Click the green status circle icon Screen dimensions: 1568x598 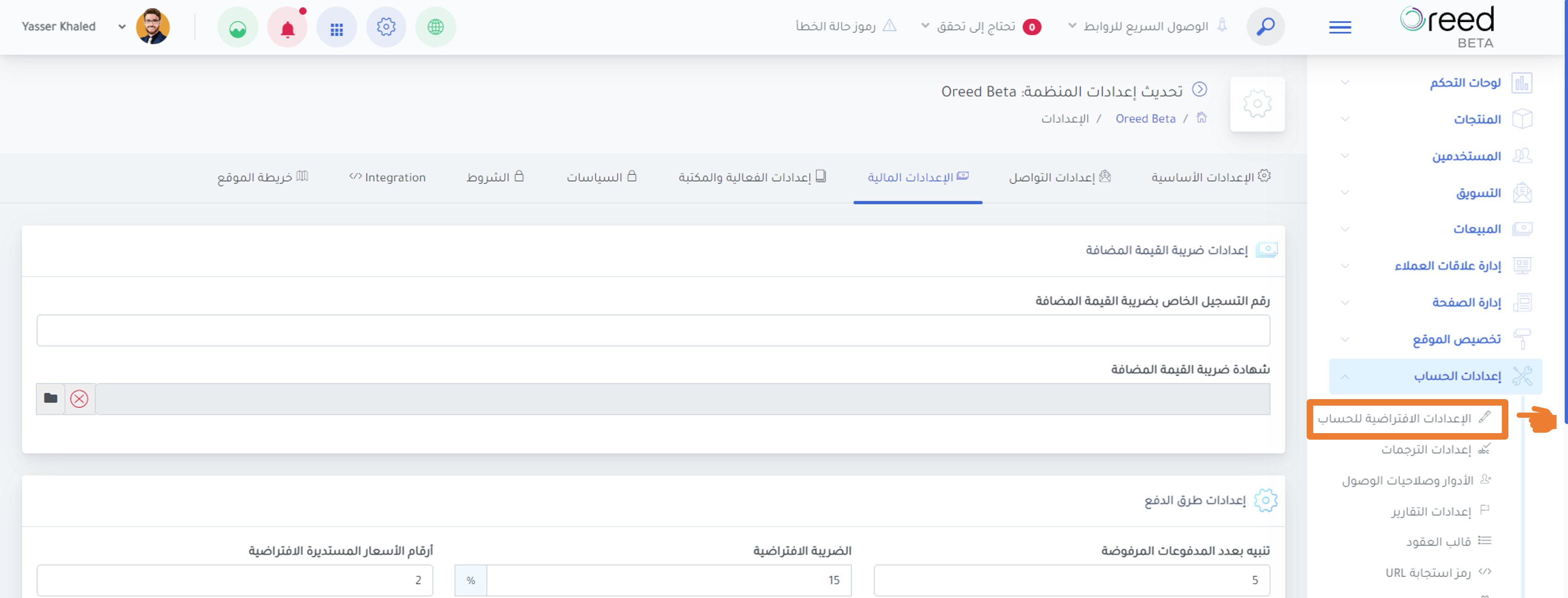pyautogui.click(x=238, y=27)
